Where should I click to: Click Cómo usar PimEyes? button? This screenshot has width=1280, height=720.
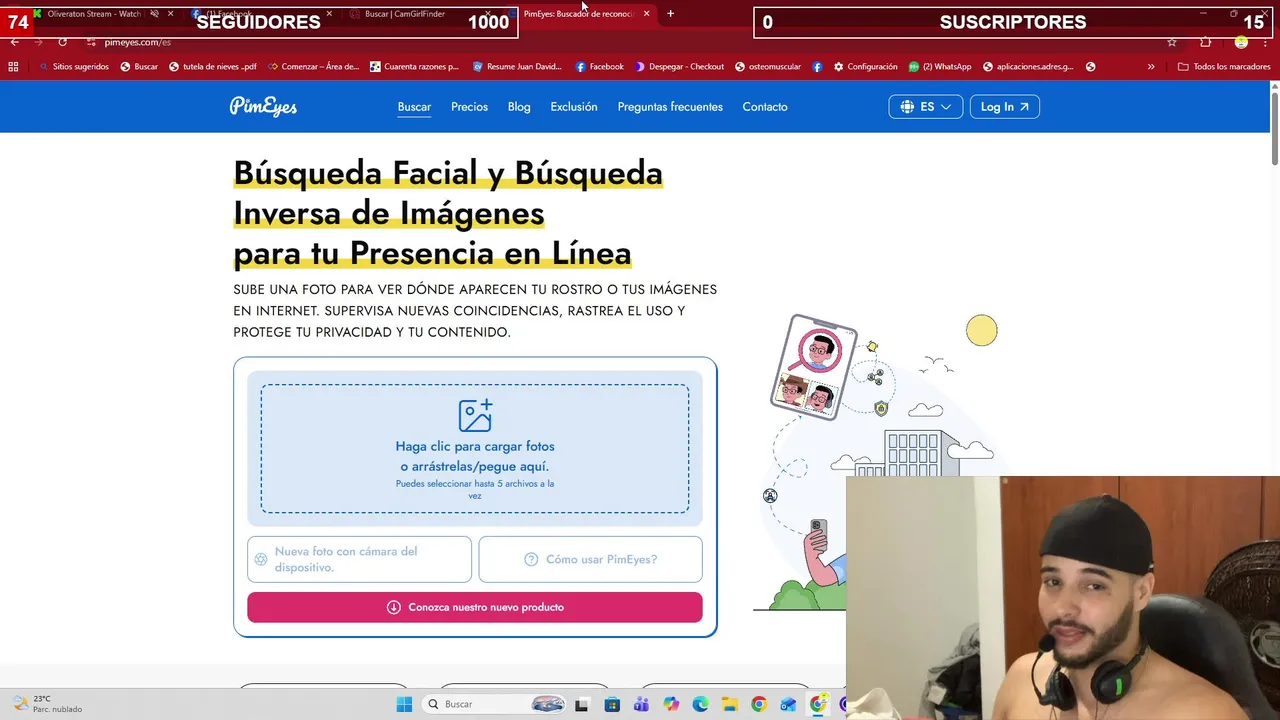[x=590, y=559]
